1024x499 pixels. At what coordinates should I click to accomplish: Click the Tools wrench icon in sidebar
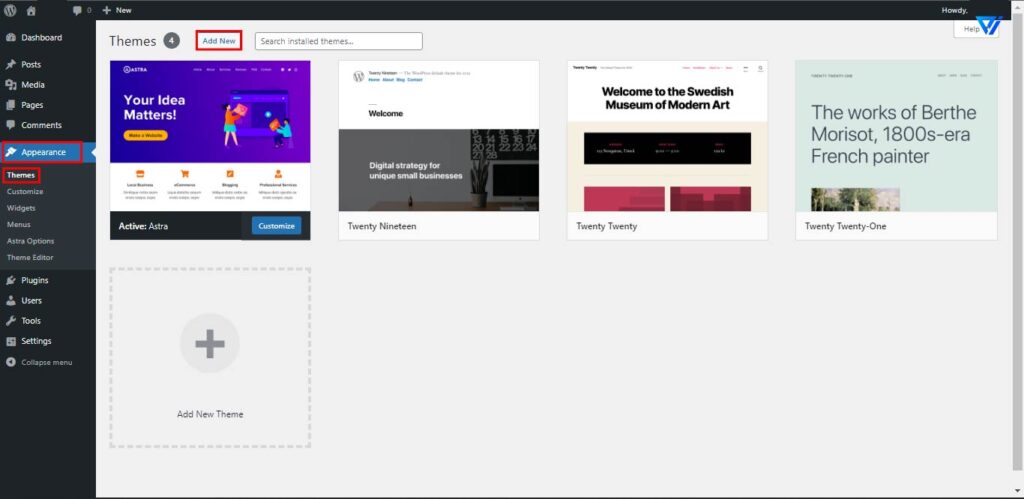[10, 321]
